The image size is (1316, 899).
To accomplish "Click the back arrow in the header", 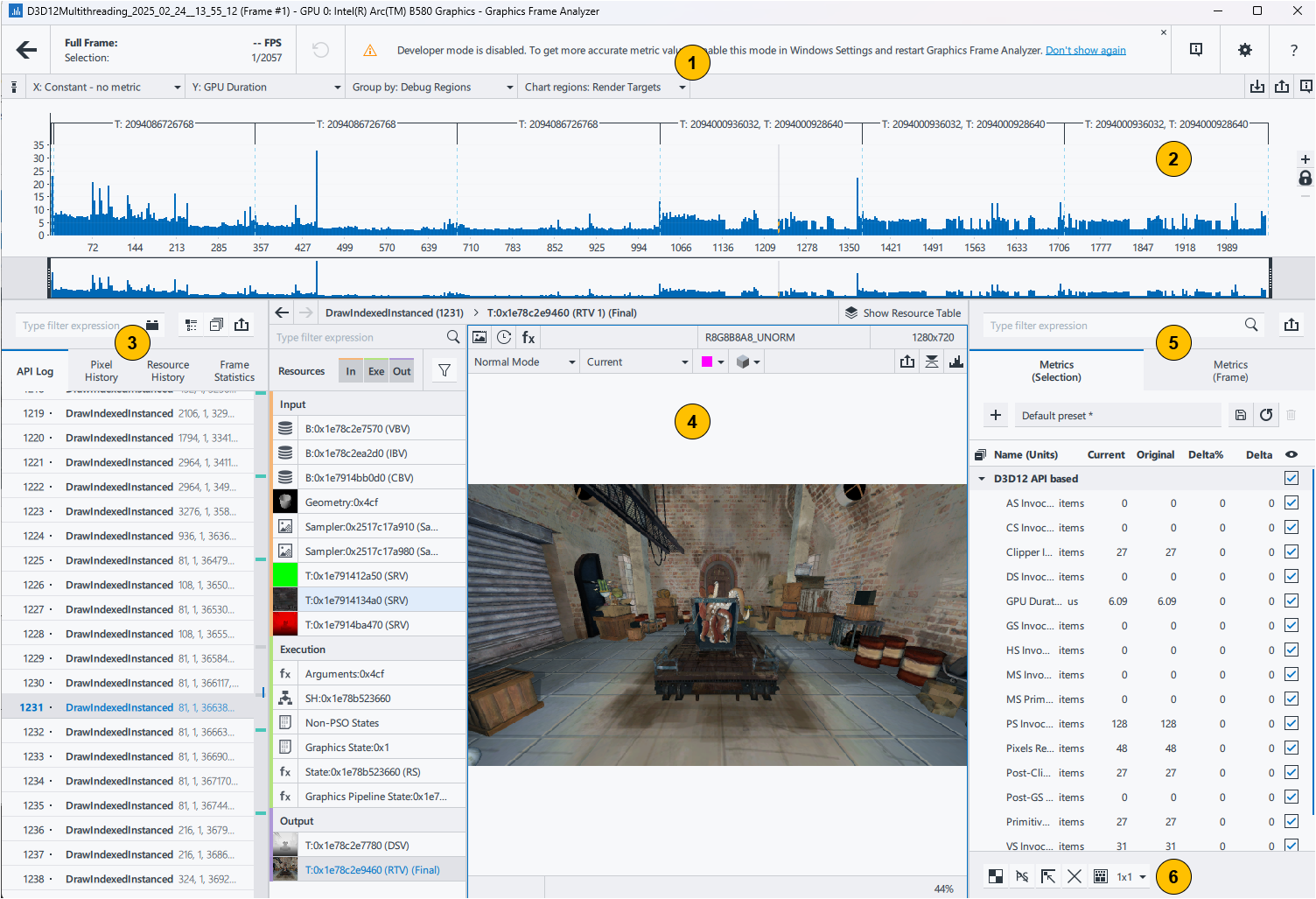I will 27,50.
